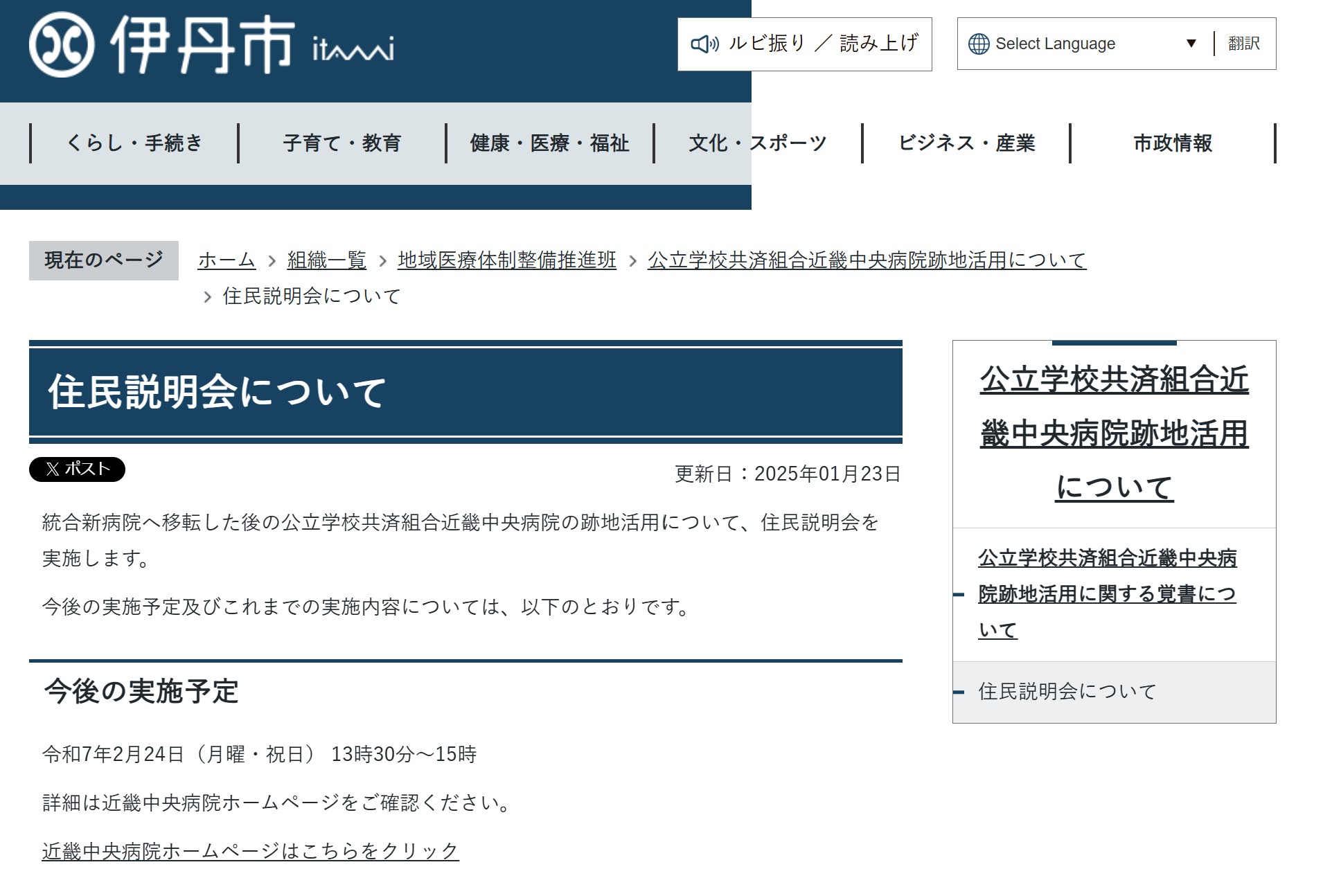The image size is (1323, 896).
Task: Open the 健康・医療・福祉 menu
Action: click(550, 143)
